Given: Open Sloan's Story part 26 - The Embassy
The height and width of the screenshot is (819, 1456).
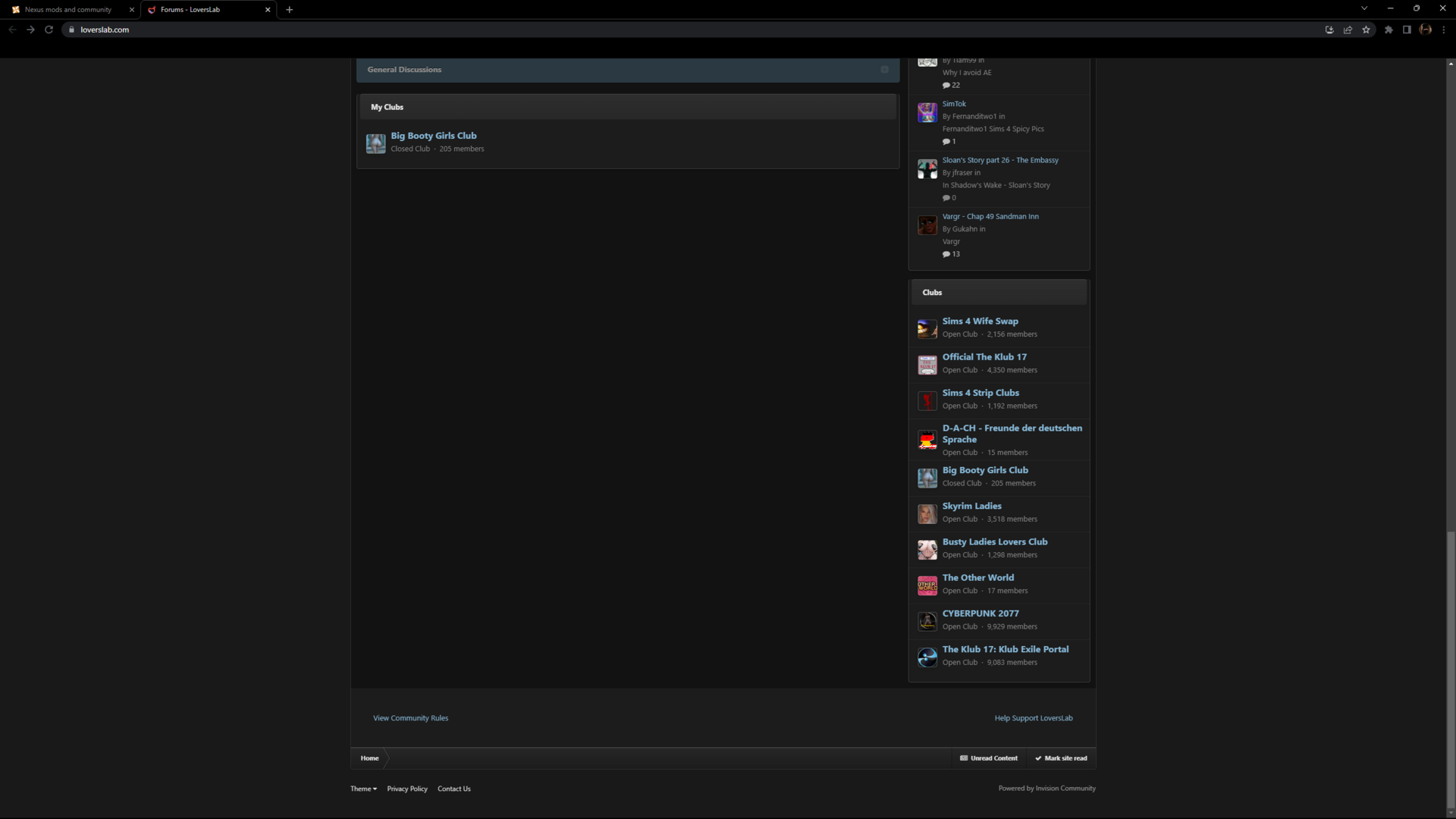Looking at the screenshot, I should click(1000, 160).
